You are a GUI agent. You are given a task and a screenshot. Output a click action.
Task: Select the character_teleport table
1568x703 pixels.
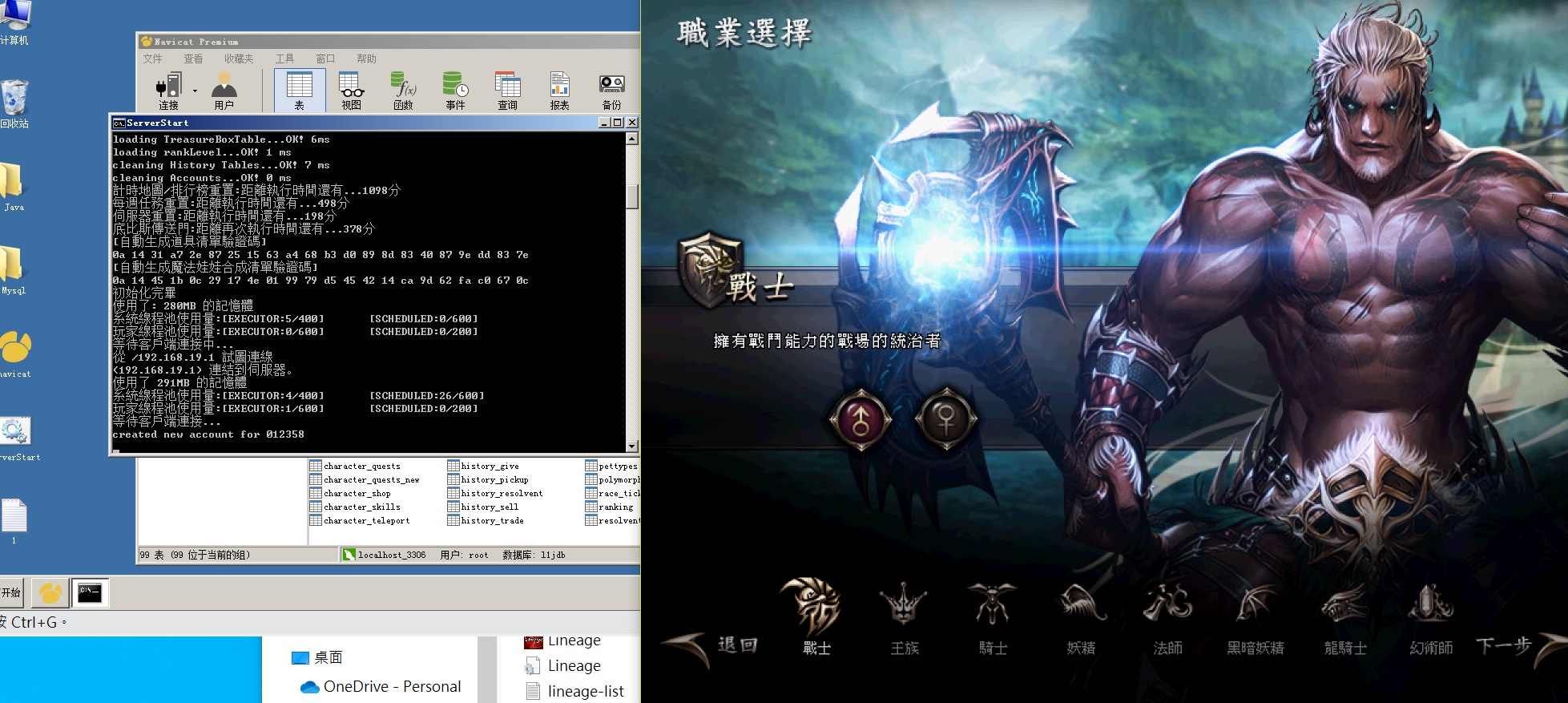[360, 520]
